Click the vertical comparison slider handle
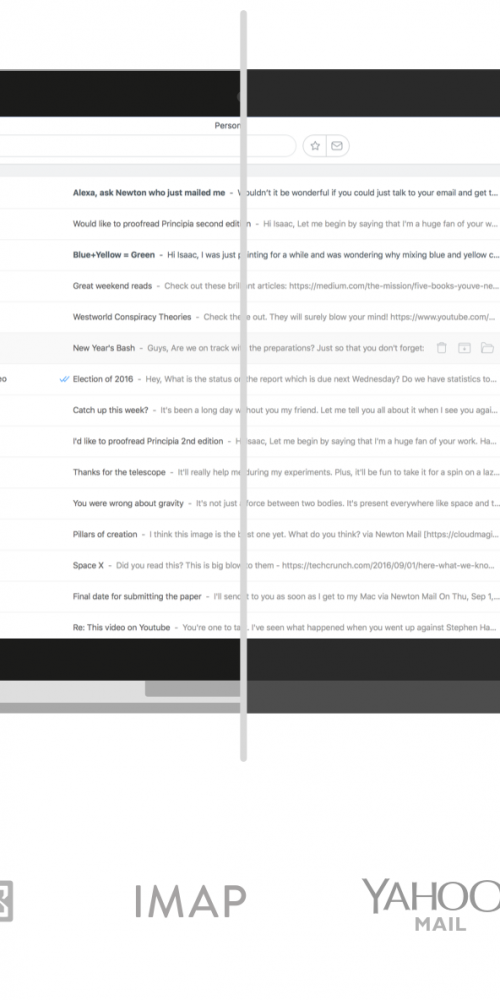 coord(243,385)
